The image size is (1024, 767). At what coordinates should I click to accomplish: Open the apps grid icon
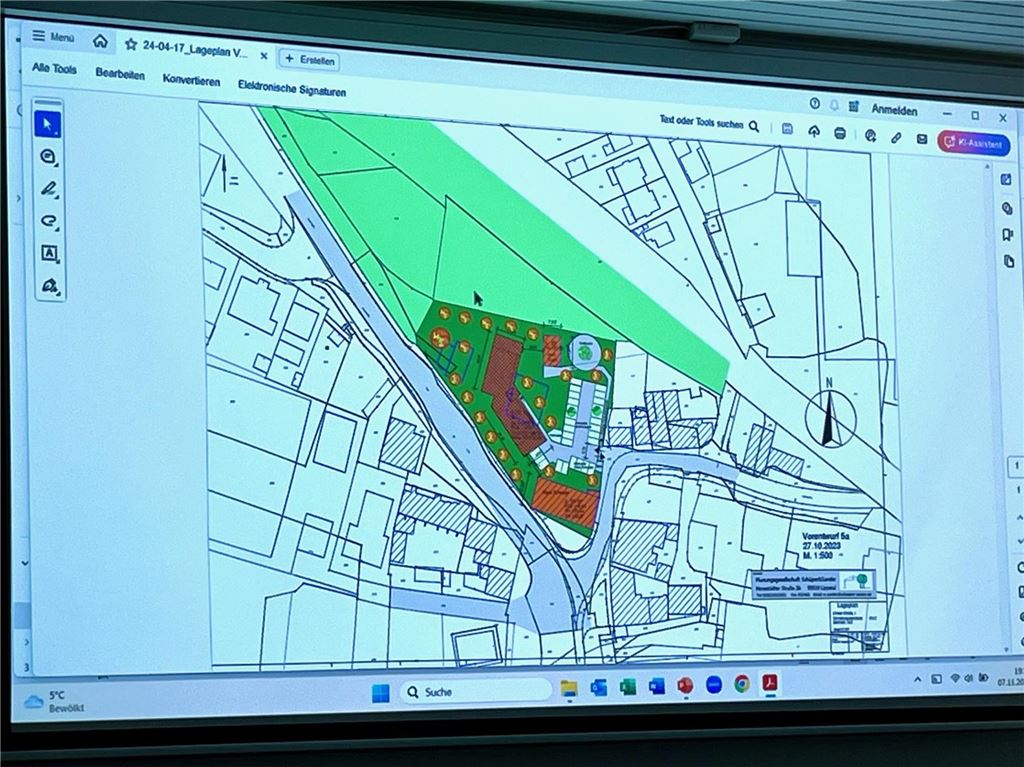point(854,106)
